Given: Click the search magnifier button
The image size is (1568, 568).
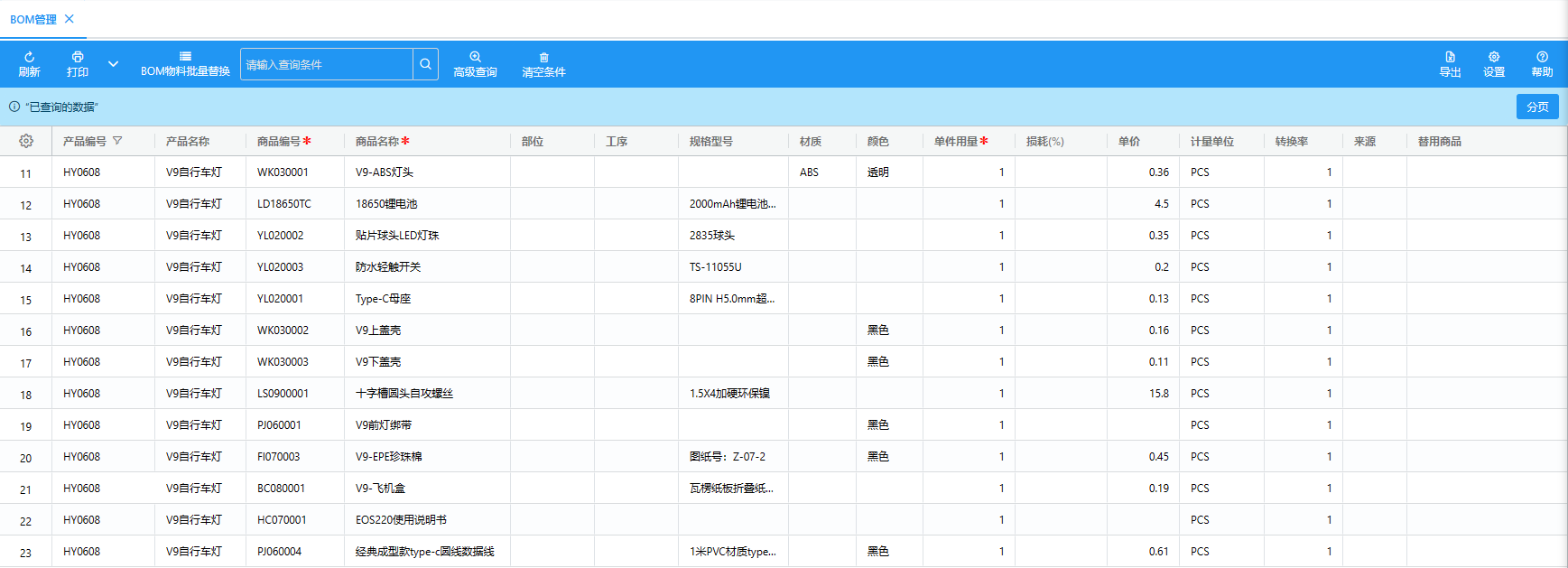Looking at the screenshot, I should pos(425,64).
